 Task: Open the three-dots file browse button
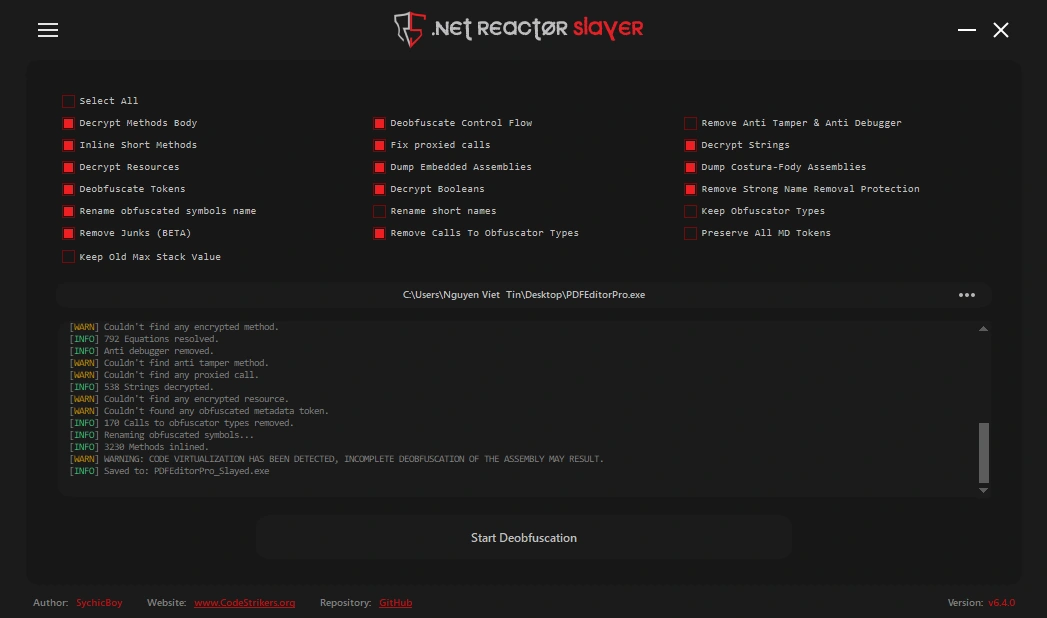click(966, 295)
